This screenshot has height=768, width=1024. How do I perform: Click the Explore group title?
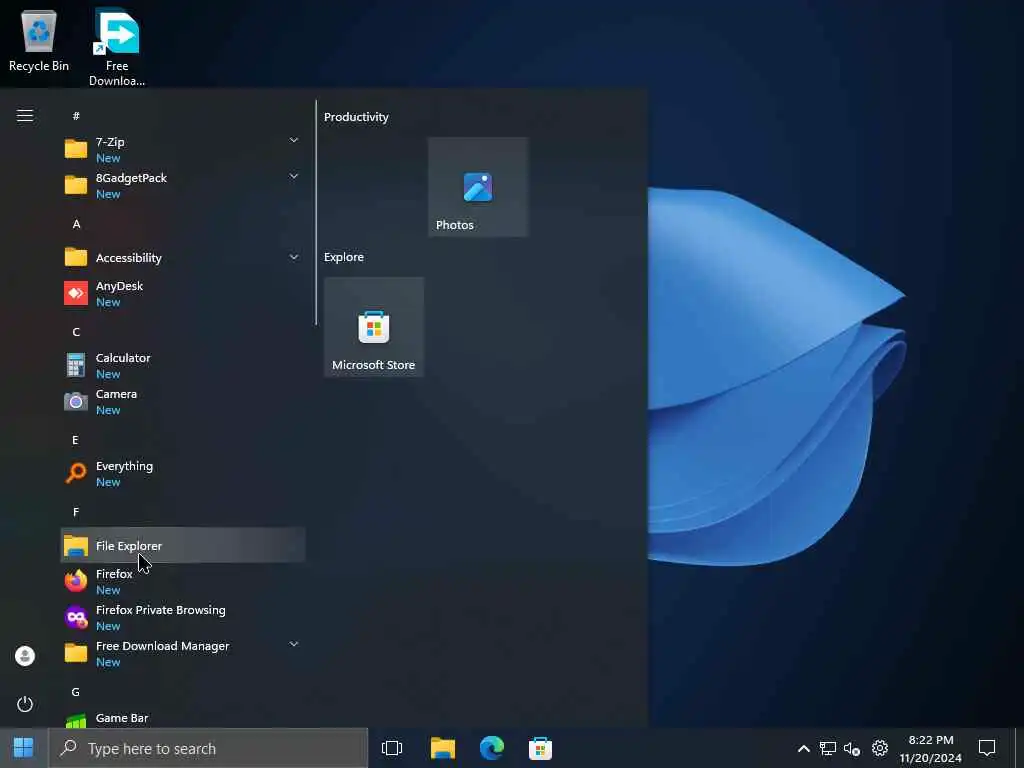pos(344,257)
